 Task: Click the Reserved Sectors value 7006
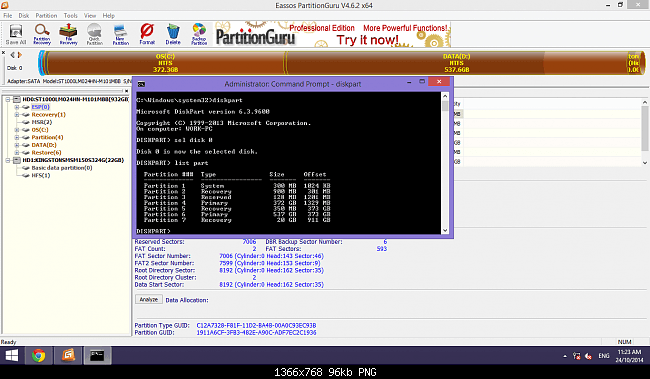249,242
